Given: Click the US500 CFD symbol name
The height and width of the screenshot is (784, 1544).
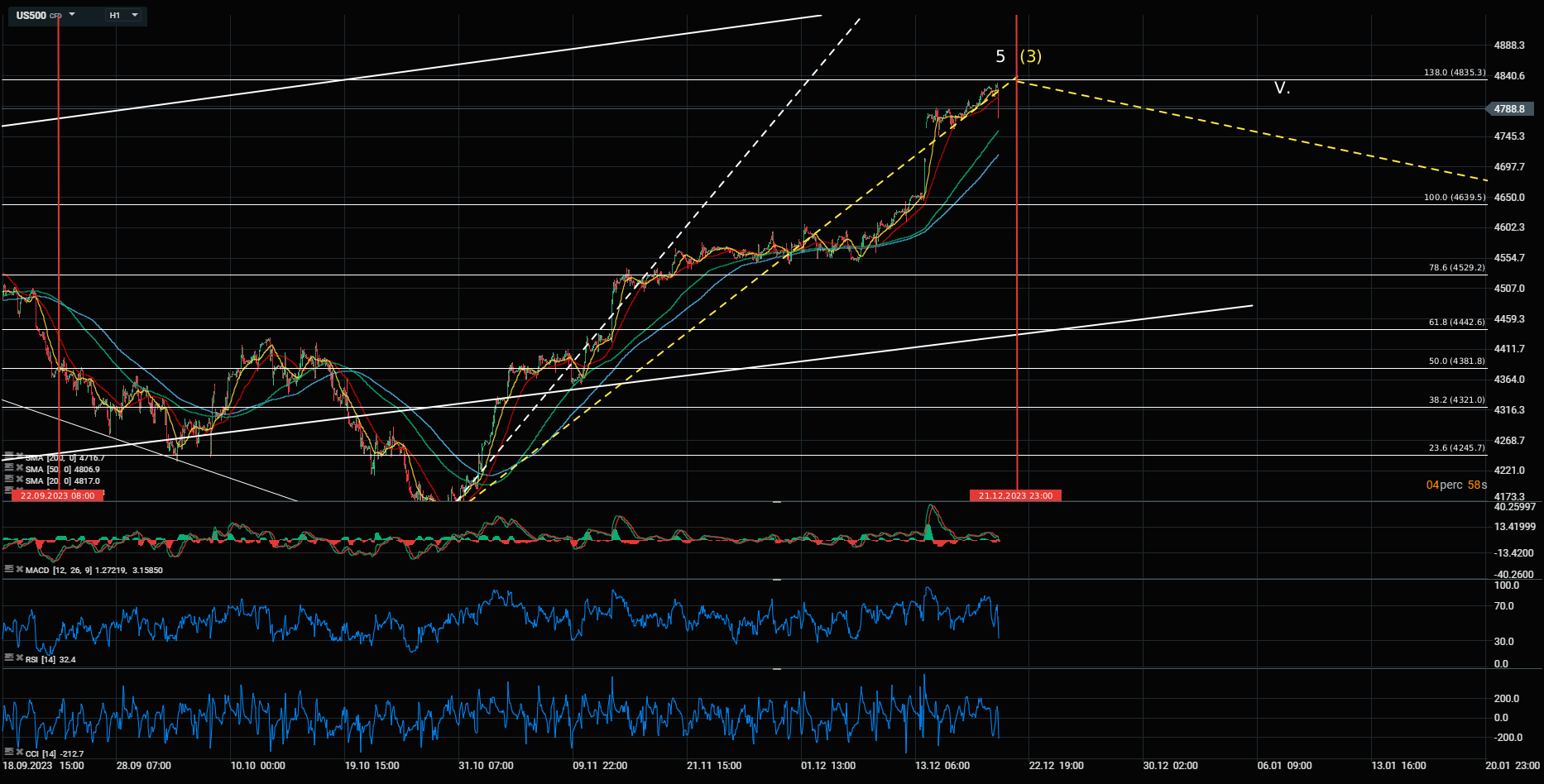Looking at the screenshot, I should pyautogui.click(x=33, y=15).
